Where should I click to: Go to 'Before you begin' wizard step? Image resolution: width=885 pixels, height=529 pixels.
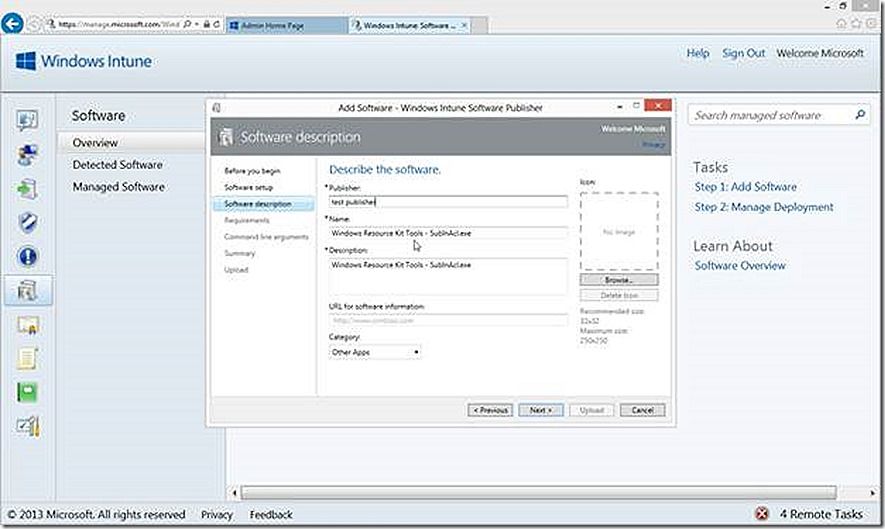252,170
